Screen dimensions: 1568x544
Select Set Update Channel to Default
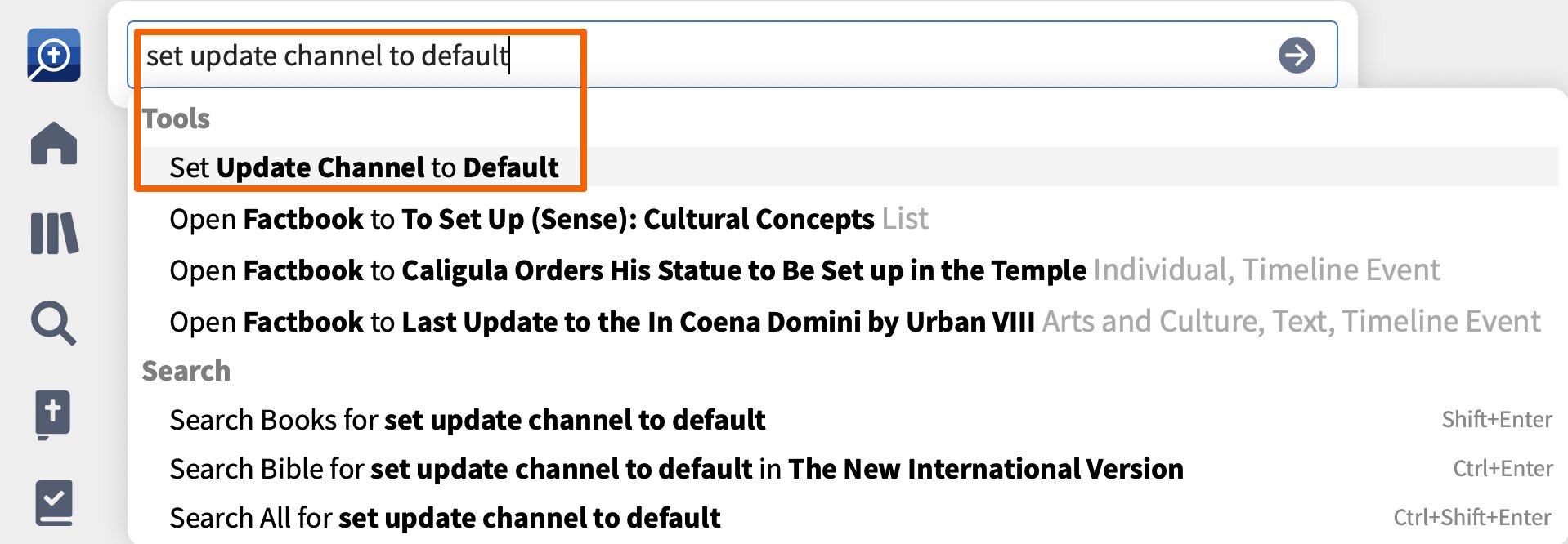[x=364, y=167]
